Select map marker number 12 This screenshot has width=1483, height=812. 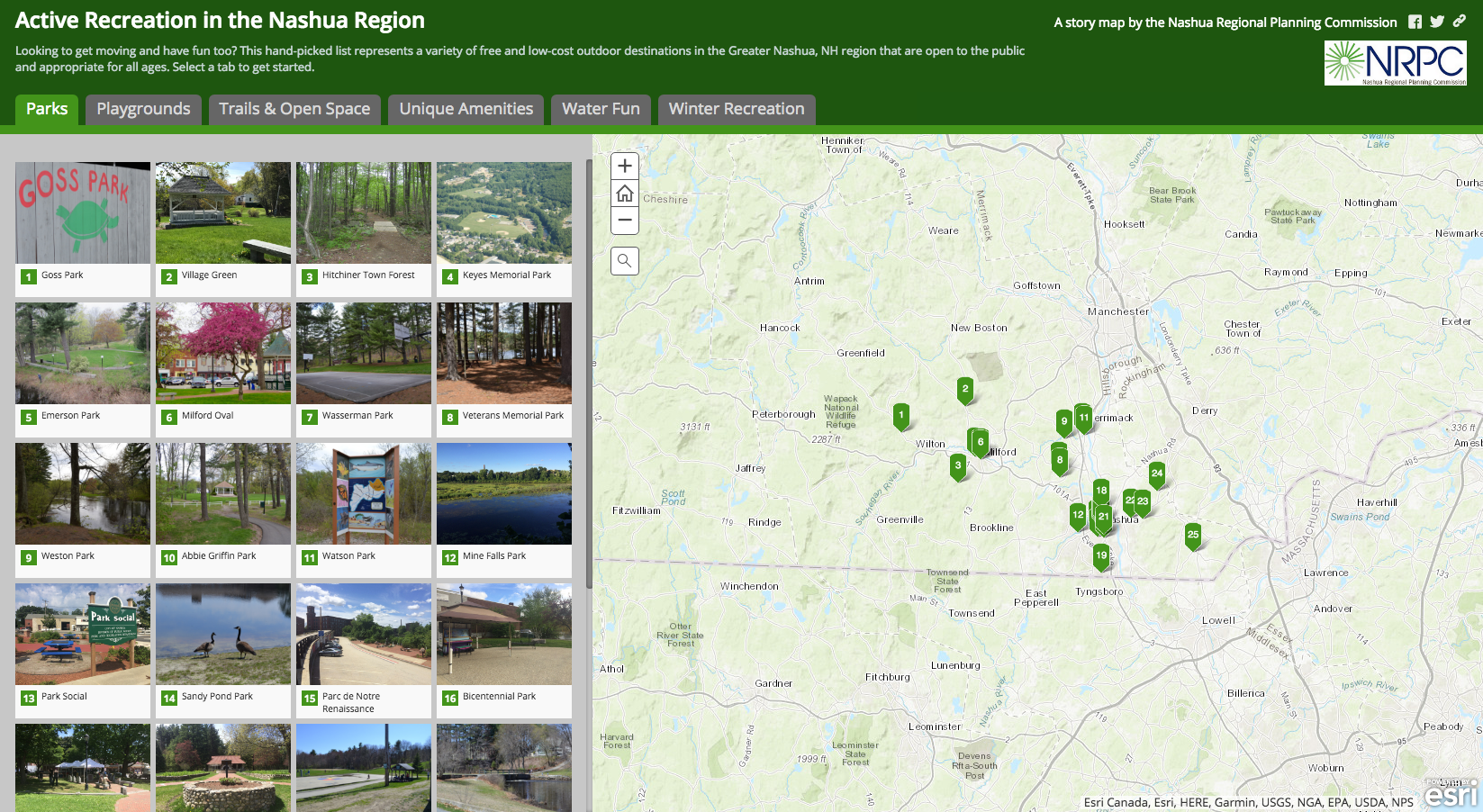click(x=1078, y=516)
